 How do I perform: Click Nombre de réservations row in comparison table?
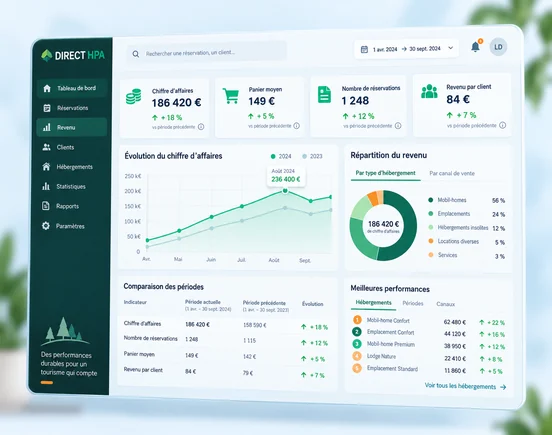pyautogui.click(x=226, y=340)
